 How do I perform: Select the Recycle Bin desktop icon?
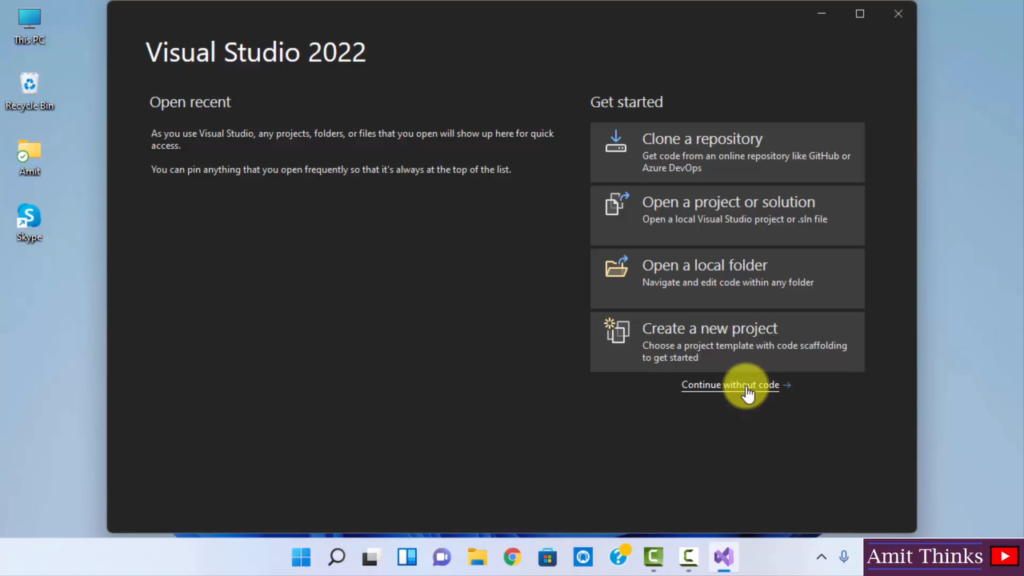point(29,91)
